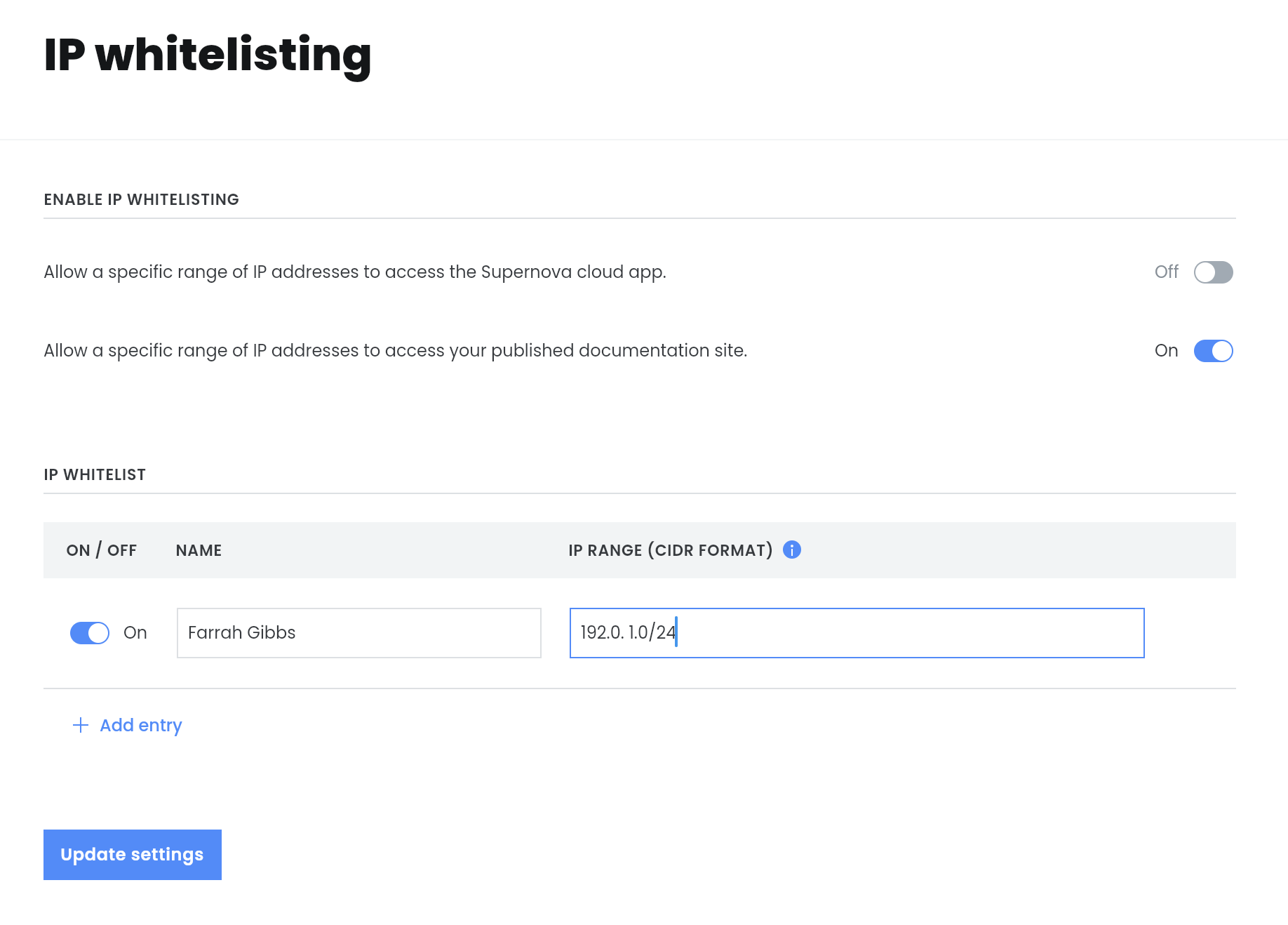Click the IP range field with 192.0.1.0/24
The image size is (1288, 925).
[x=857, y=633]
